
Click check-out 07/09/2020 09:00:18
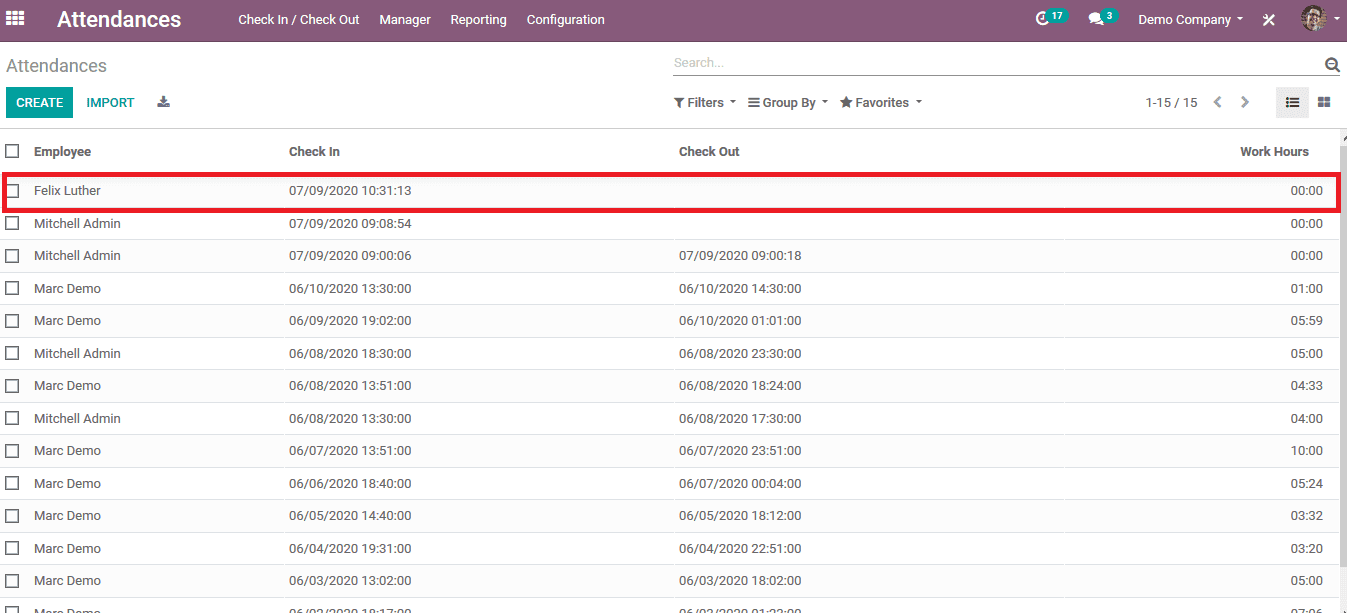pos(740,256)
